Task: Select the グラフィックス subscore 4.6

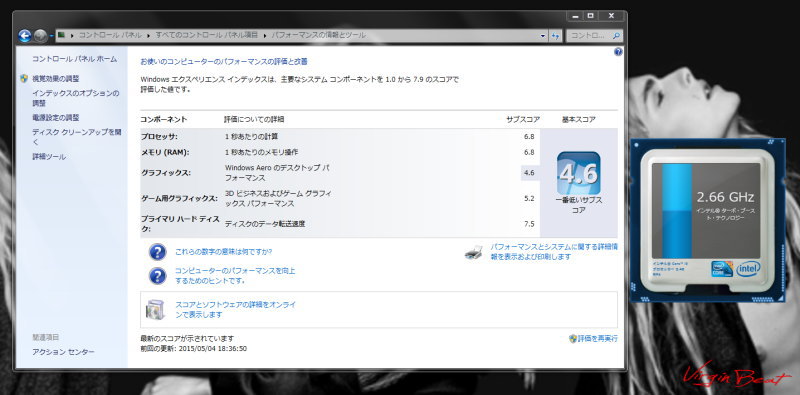Action: (x=529, y=173)
